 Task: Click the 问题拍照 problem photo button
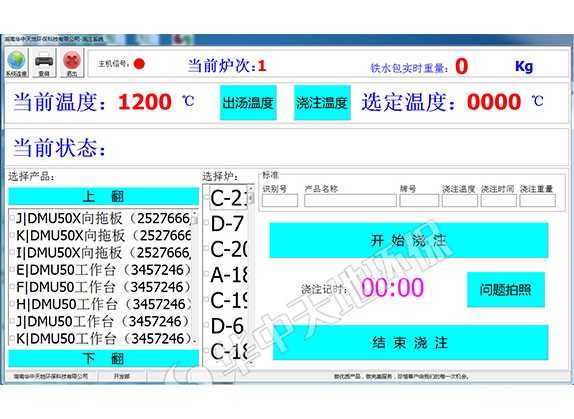[506, 289]
